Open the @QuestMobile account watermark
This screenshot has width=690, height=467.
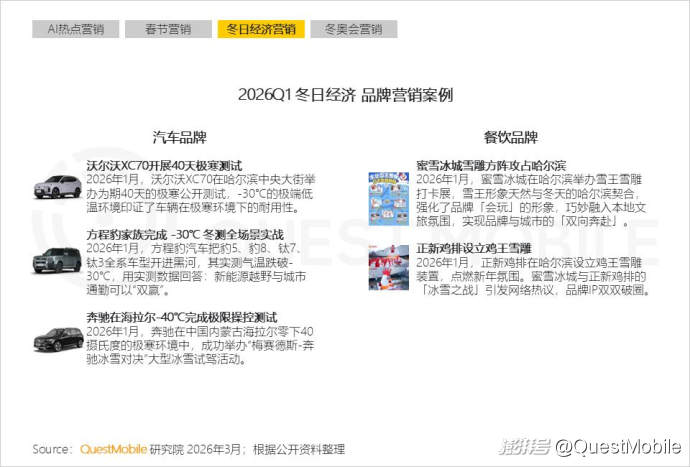pyautogui.click(x=618, y=445)
